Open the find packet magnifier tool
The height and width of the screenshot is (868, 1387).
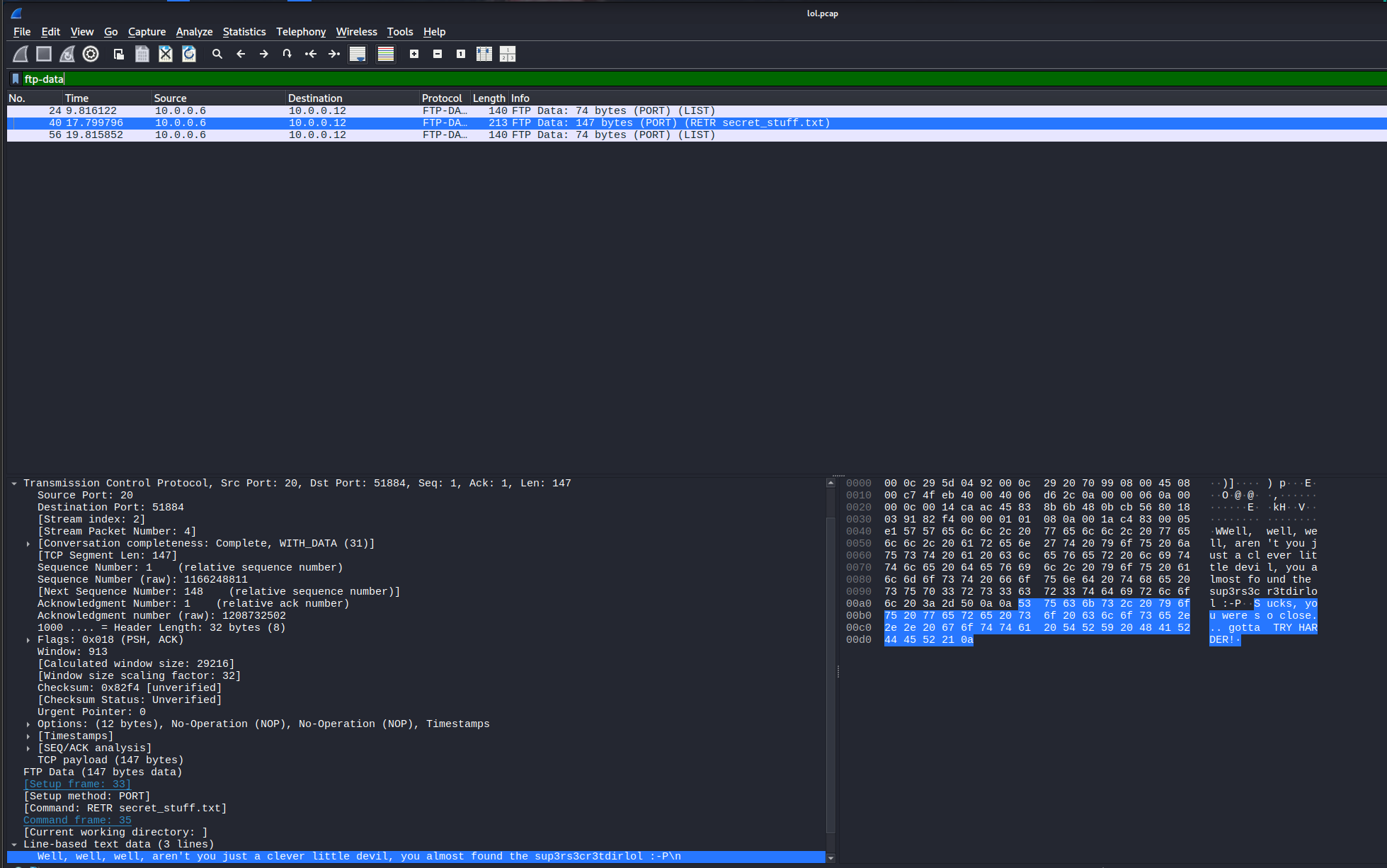[217, 54]
